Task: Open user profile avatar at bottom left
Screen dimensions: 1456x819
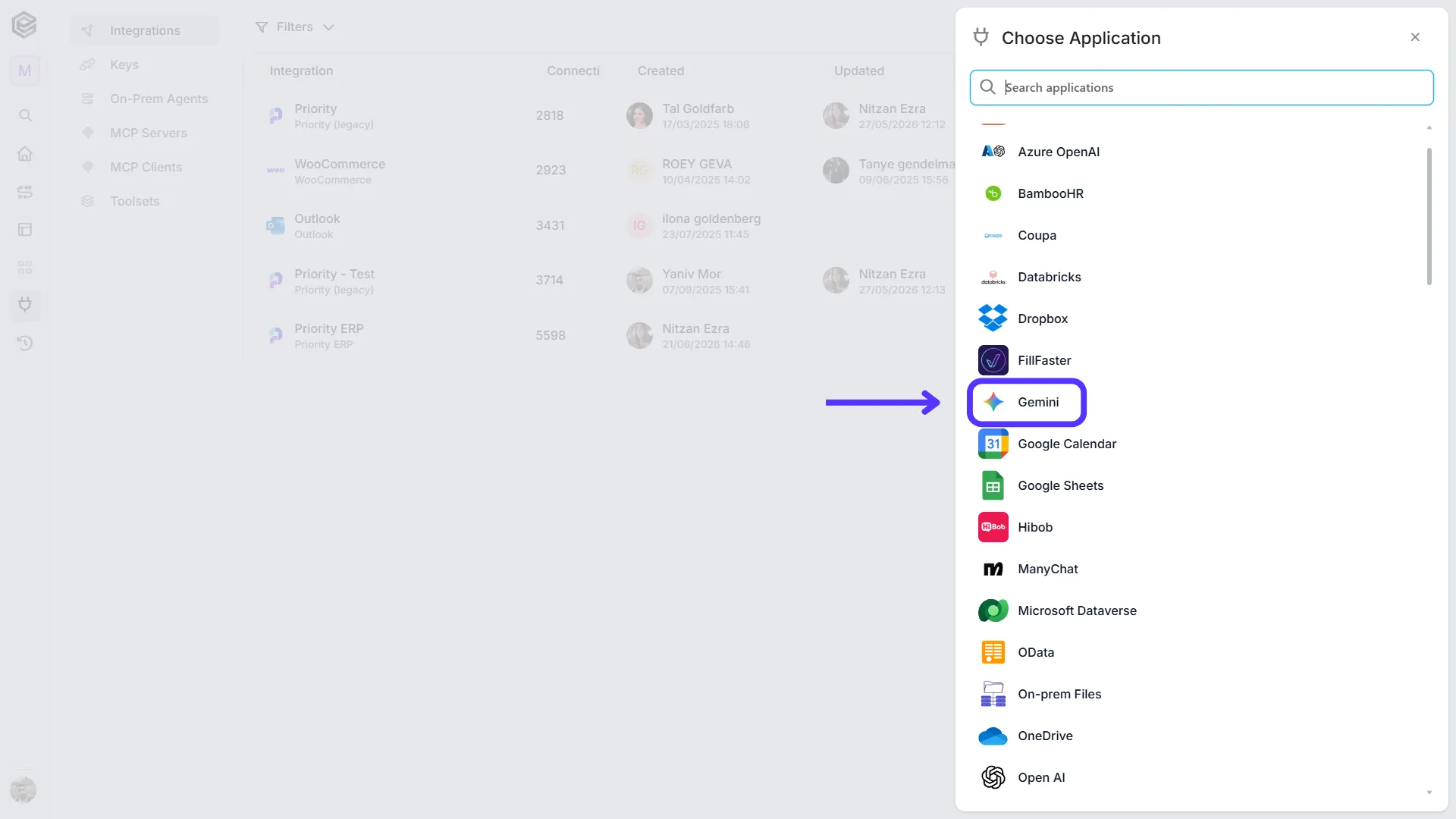Action: tap(23, 789)
